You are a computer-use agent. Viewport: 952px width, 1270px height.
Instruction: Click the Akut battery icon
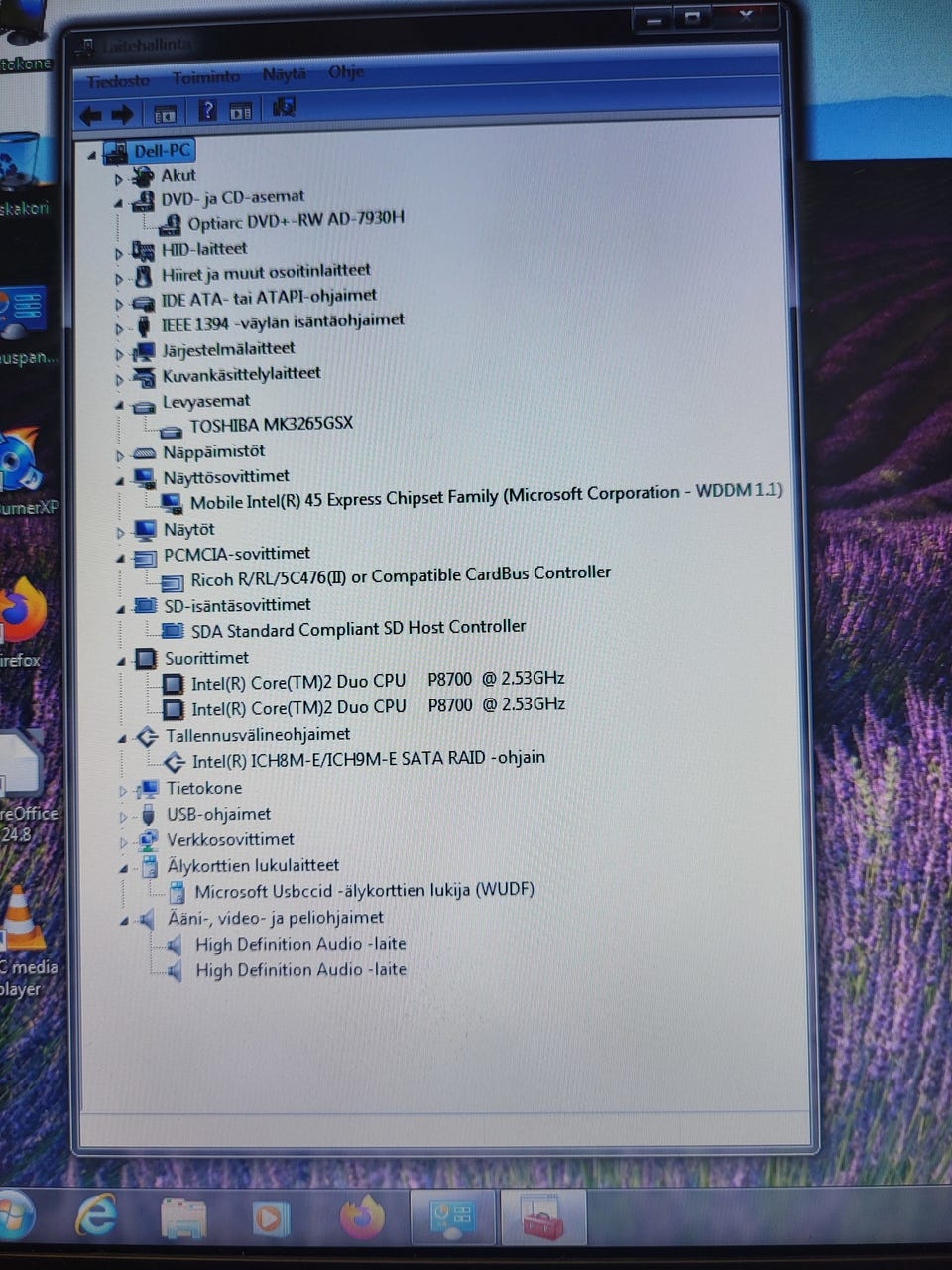click(x=145, y=176)
